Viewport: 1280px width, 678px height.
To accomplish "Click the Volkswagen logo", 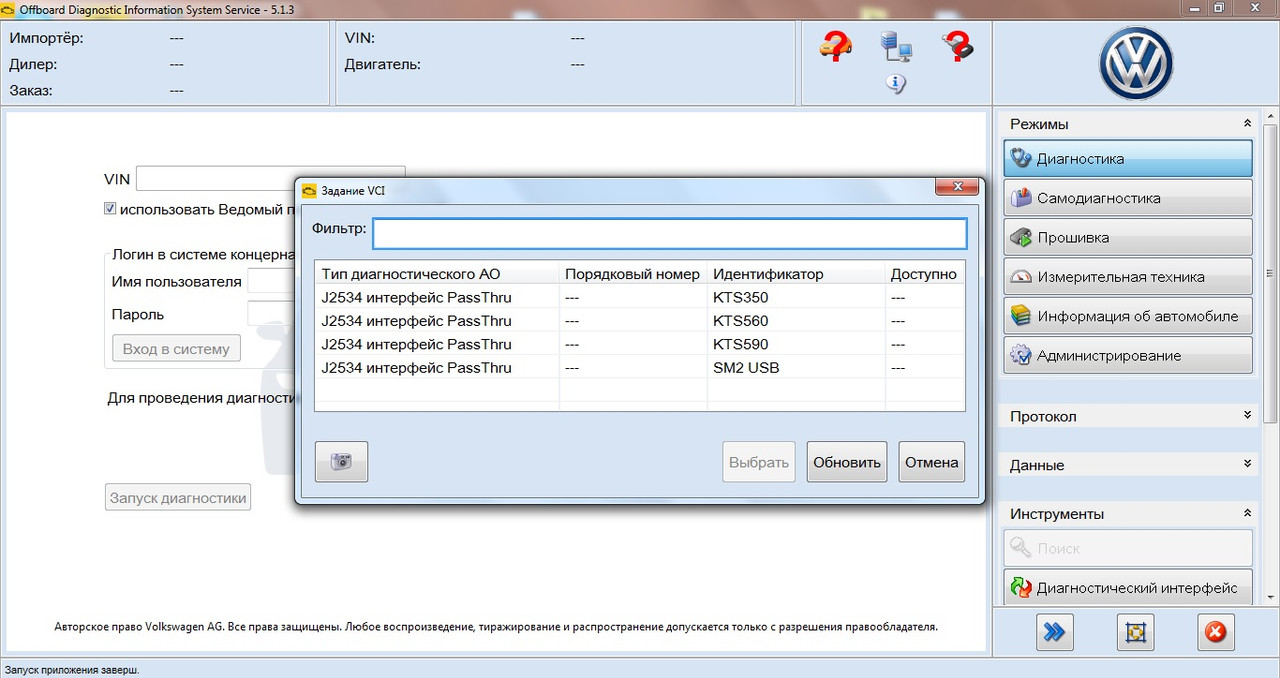I will pyautogui.click(x=1136, y=63).
